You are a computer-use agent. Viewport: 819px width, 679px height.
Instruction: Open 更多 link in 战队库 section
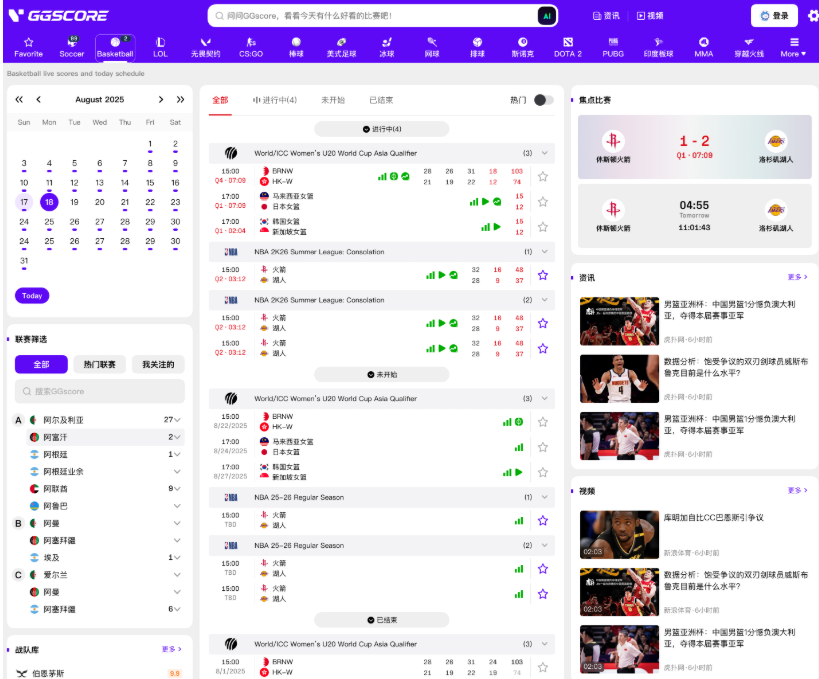click(171, 649)
